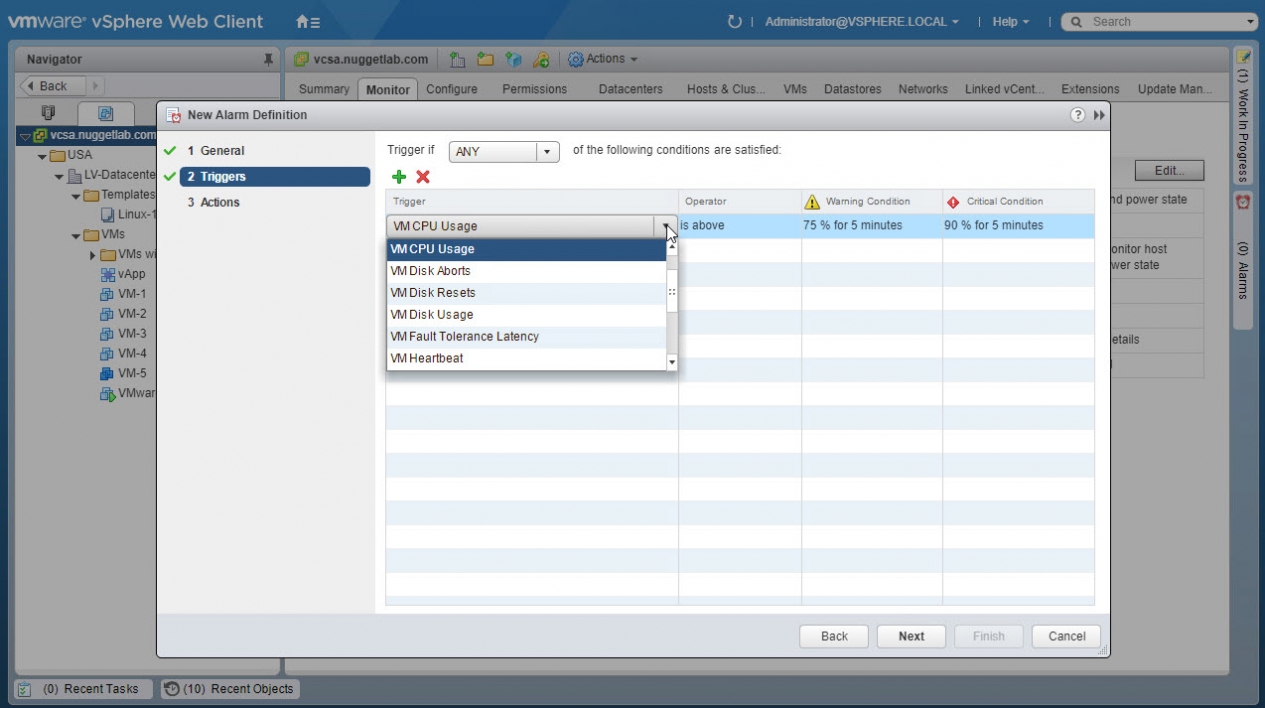Click the green plus add trigger icon
1265x708 pixels.
click(399, 177)
